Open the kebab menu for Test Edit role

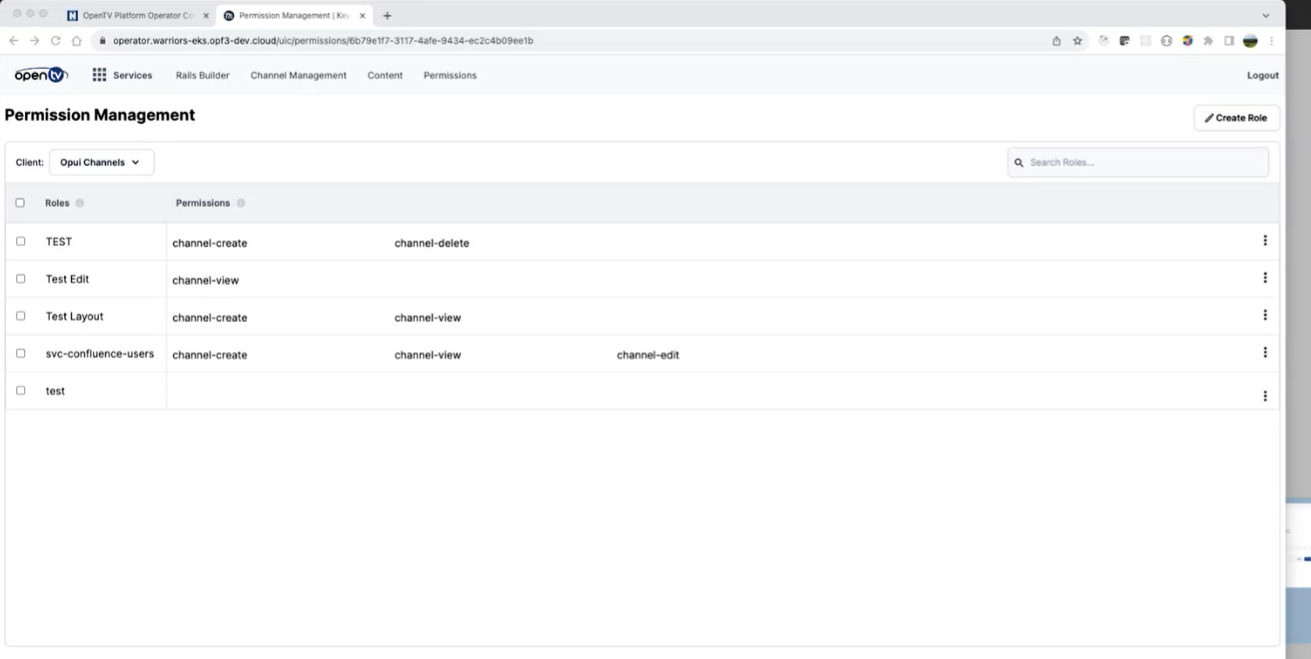(x=1265, y=278)
